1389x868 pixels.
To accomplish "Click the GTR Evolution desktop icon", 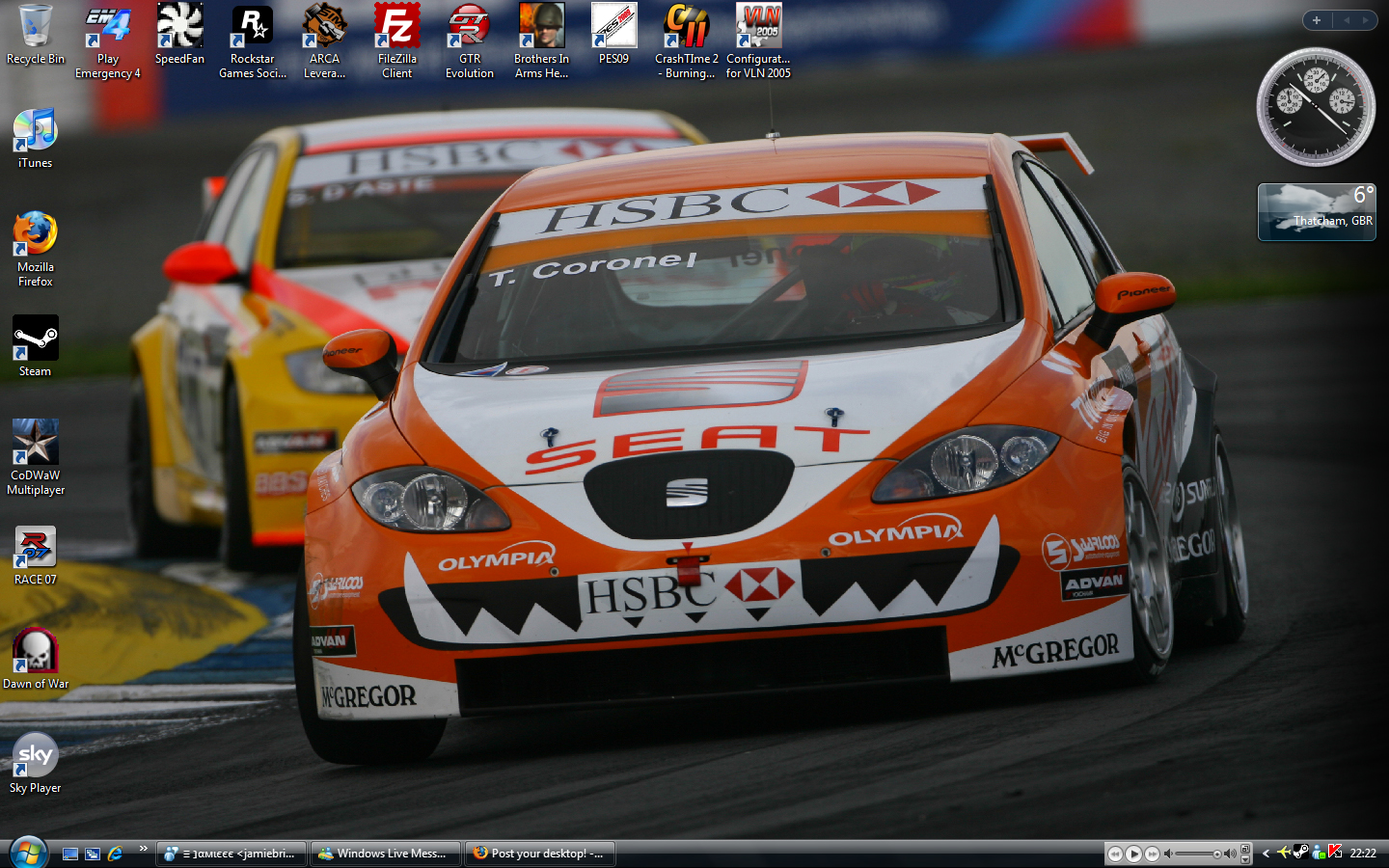I will tap(469, 41).
